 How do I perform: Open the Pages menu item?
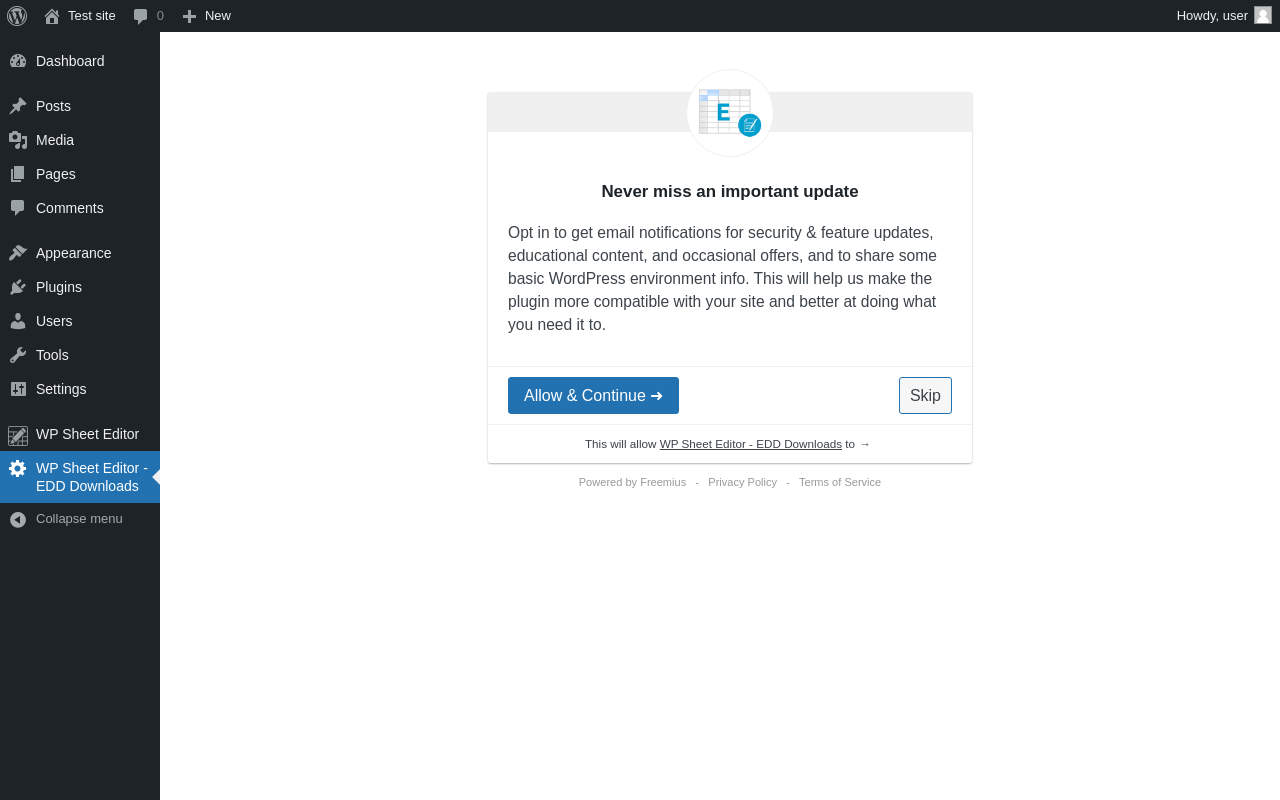click(x=80, y=174)
